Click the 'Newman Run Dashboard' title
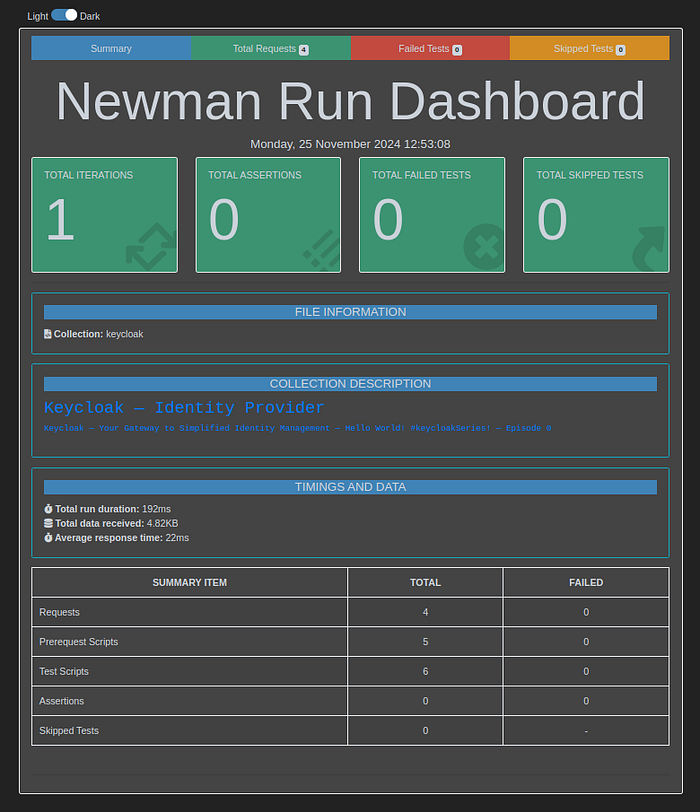Screen dimensions: 700x812 (351, 102)
